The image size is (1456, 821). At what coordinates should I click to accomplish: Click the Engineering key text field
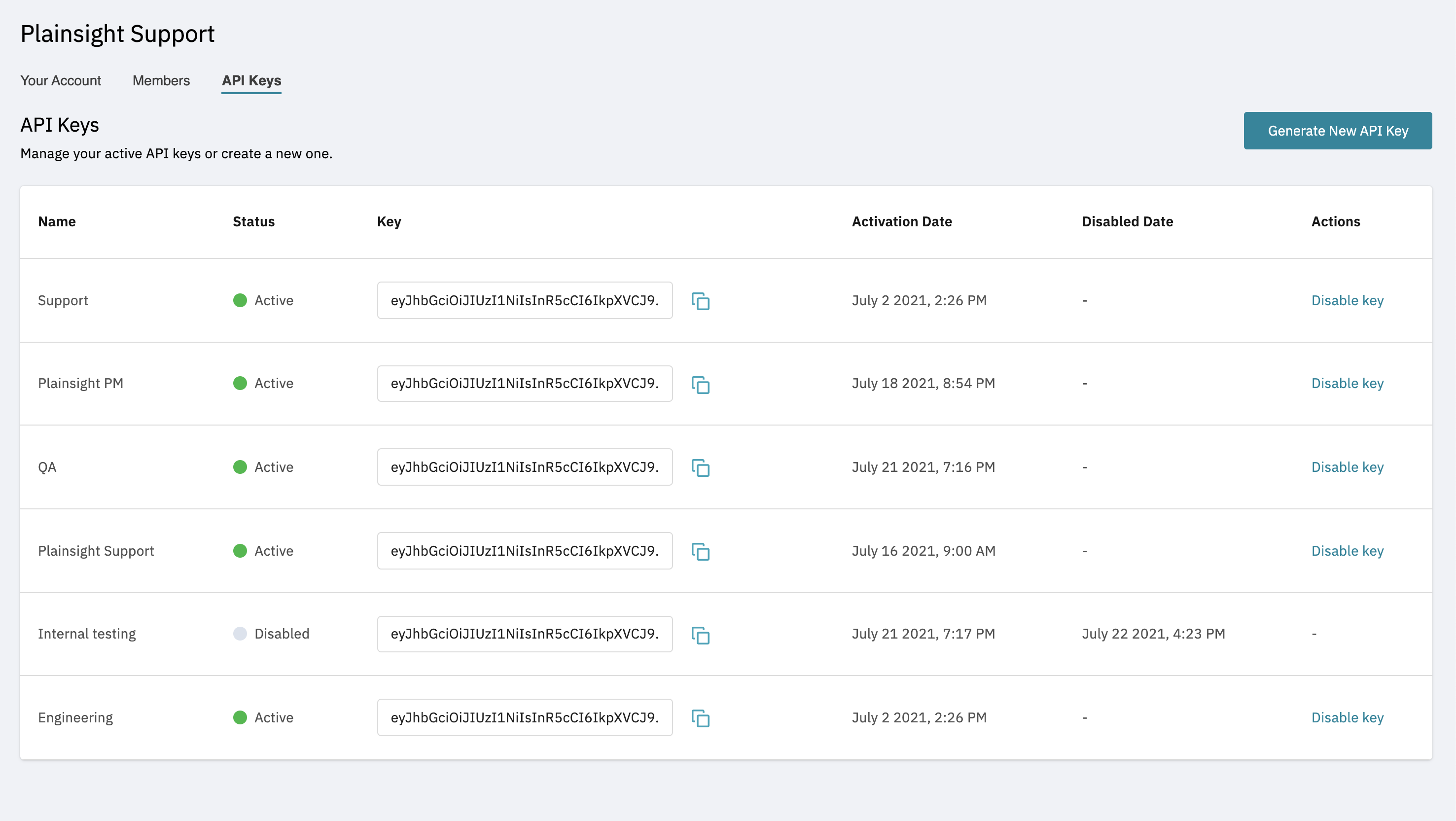pos(525,717)
